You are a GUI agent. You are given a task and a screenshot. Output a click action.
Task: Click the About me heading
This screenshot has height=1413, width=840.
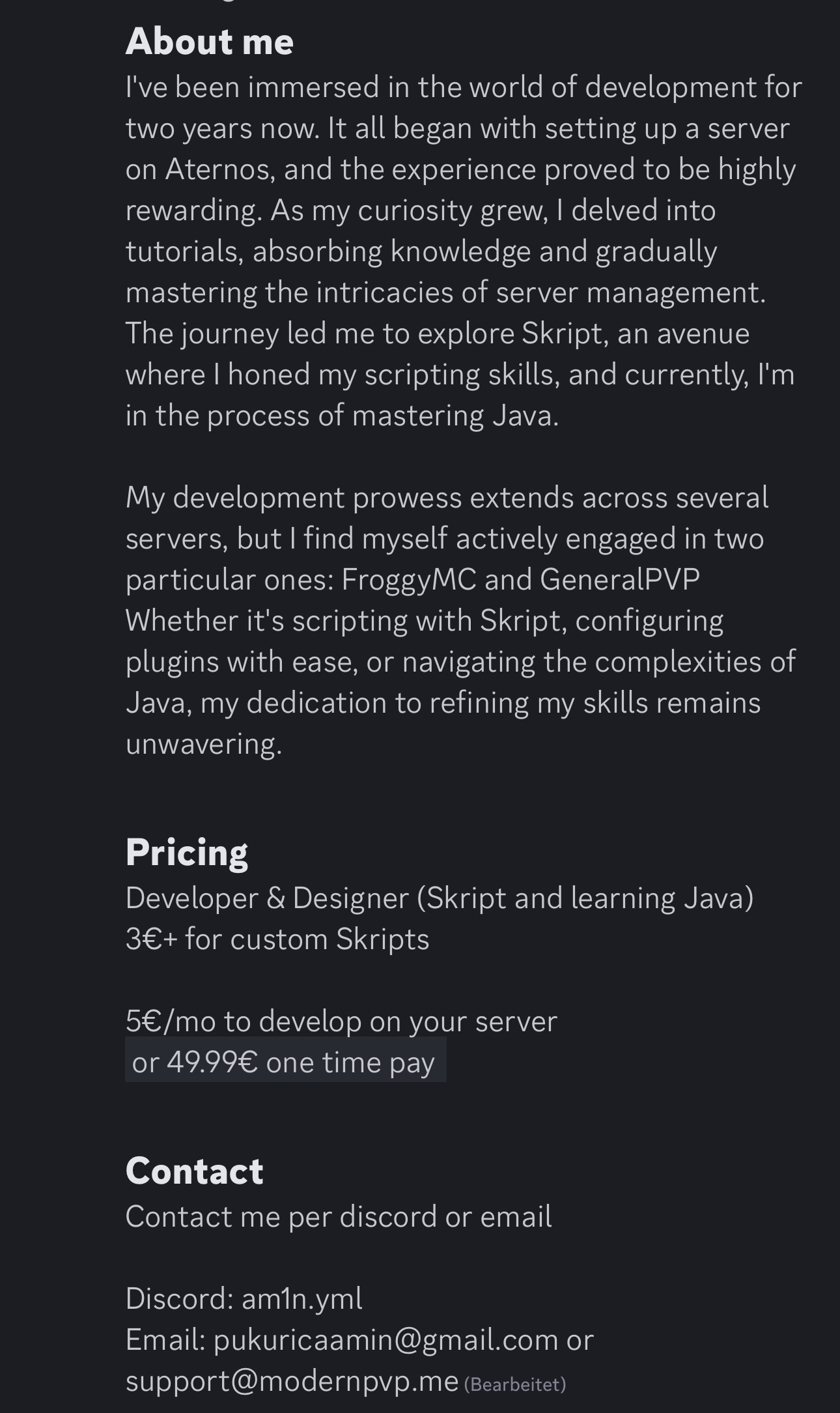pyautogui.click(x=209, y=41)
